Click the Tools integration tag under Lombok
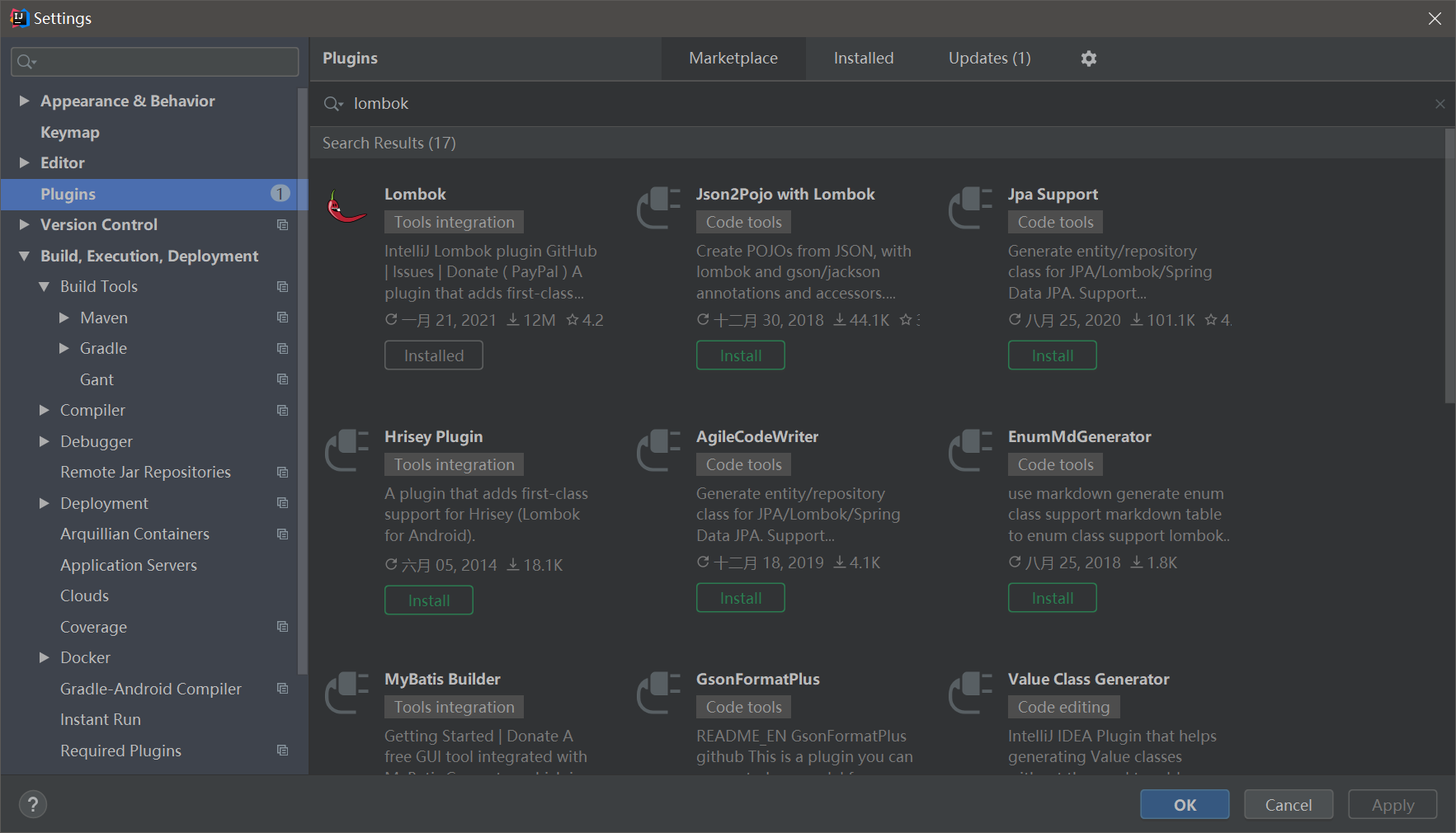 454,222
